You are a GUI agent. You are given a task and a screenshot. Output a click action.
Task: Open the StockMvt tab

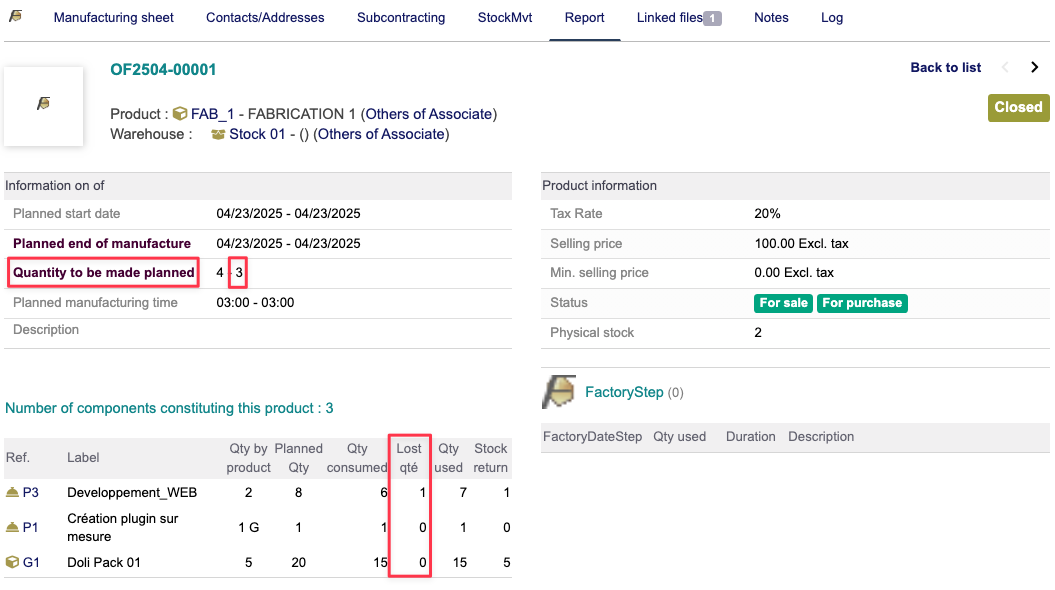point(505,18)
